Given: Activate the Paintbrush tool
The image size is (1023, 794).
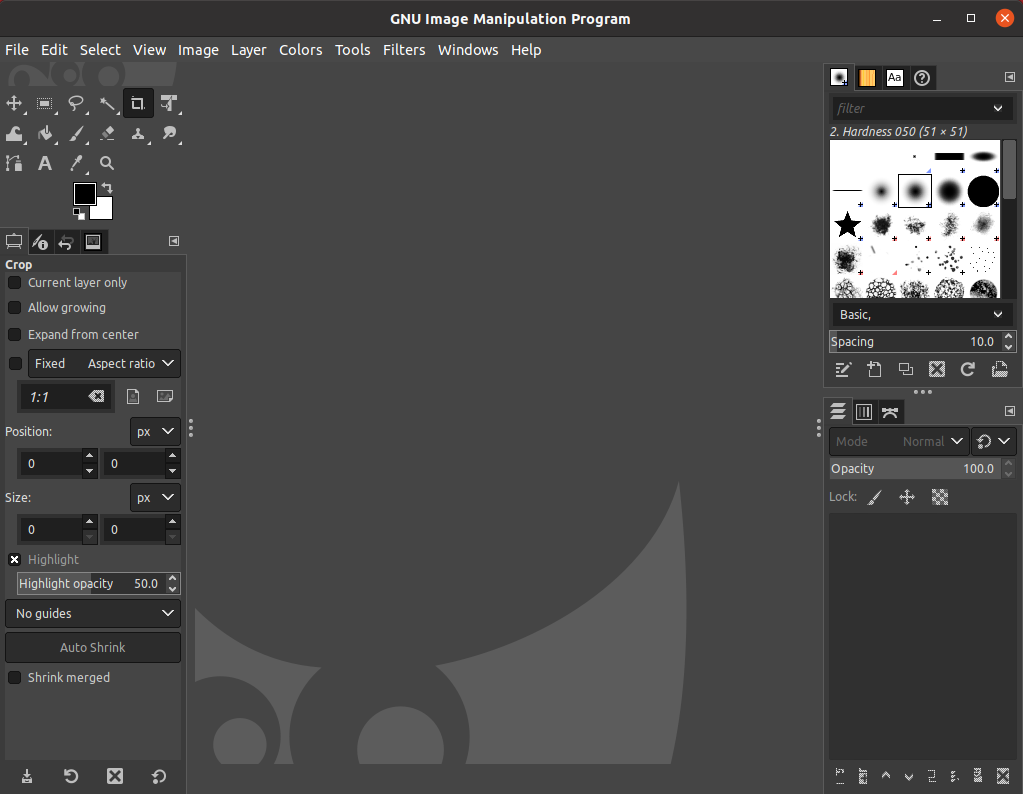Looking at the screenshot, I should tap(76, 133).
